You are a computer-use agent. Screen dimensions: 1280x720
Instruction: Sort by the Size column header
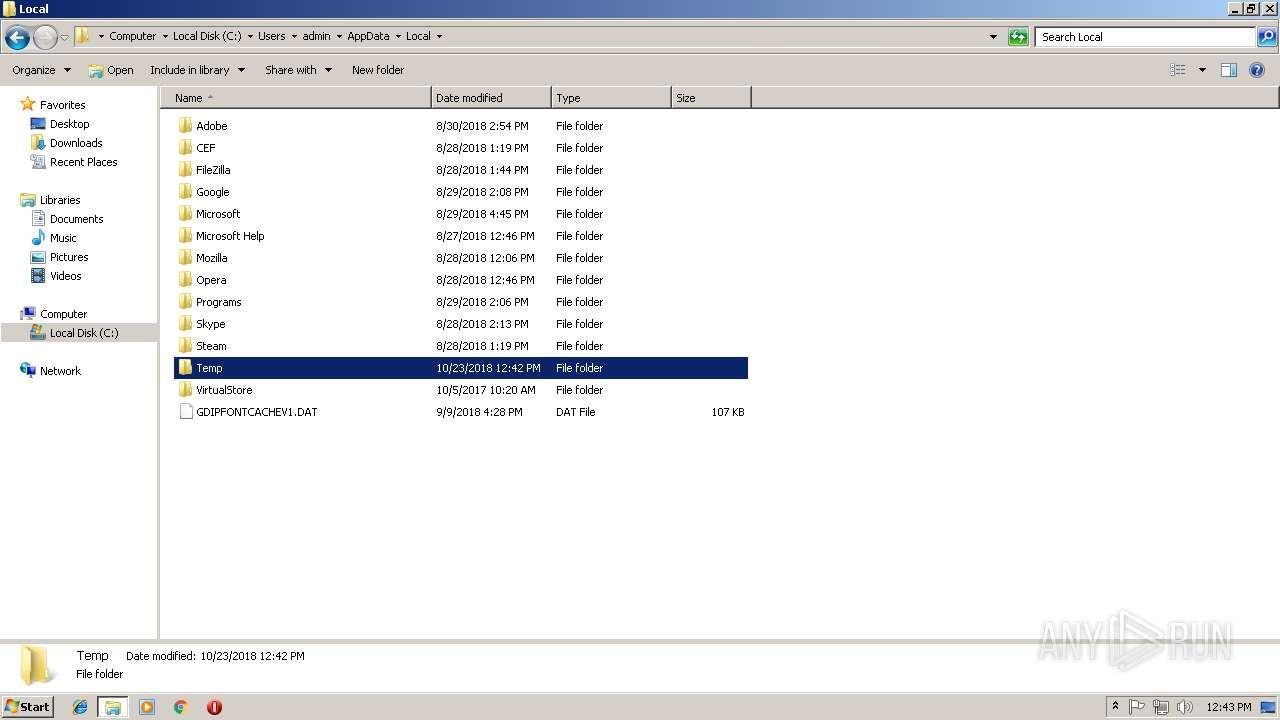click(x=711, y=98)
